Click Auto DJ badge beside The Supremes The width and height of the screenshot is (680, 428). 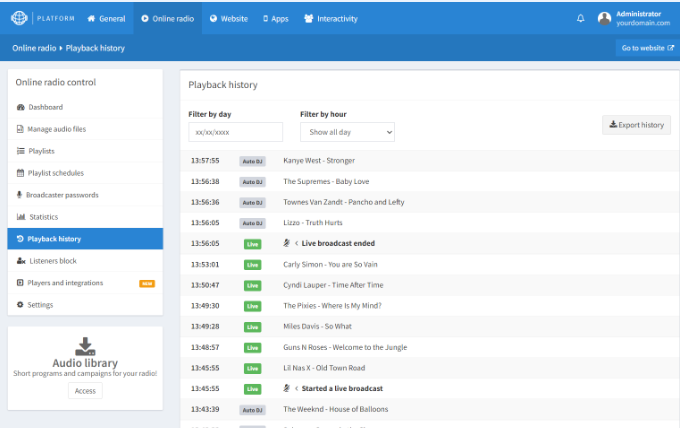pyautogui.click(x=252, y=182)
